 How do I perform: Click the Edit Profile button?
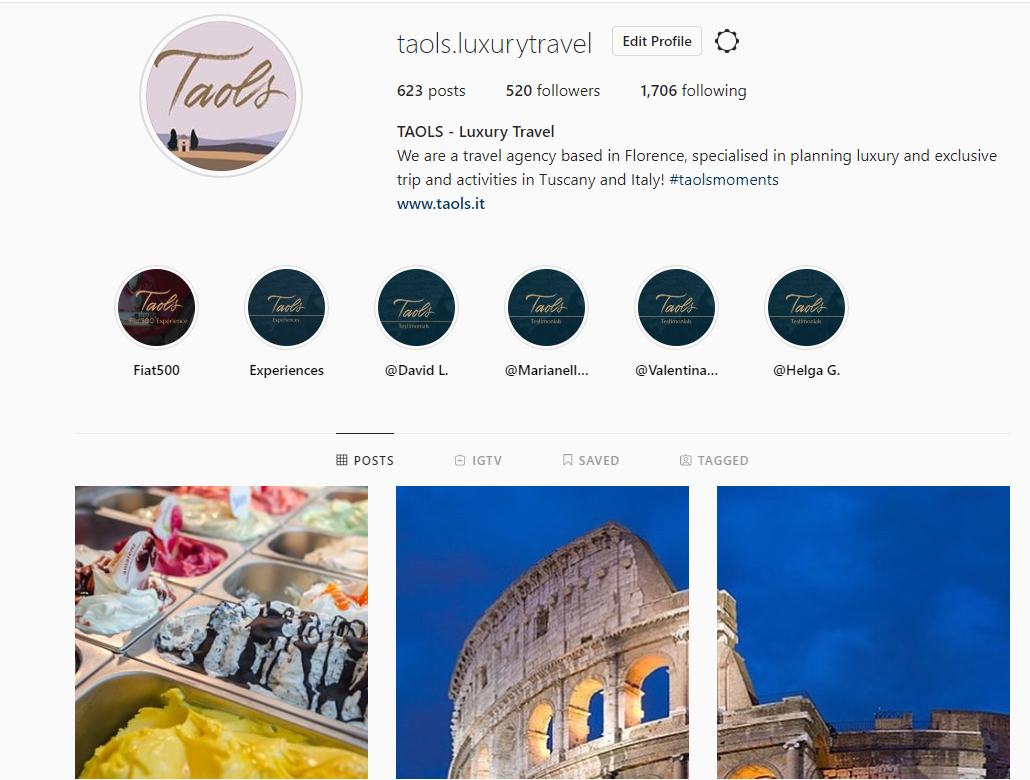657,41
